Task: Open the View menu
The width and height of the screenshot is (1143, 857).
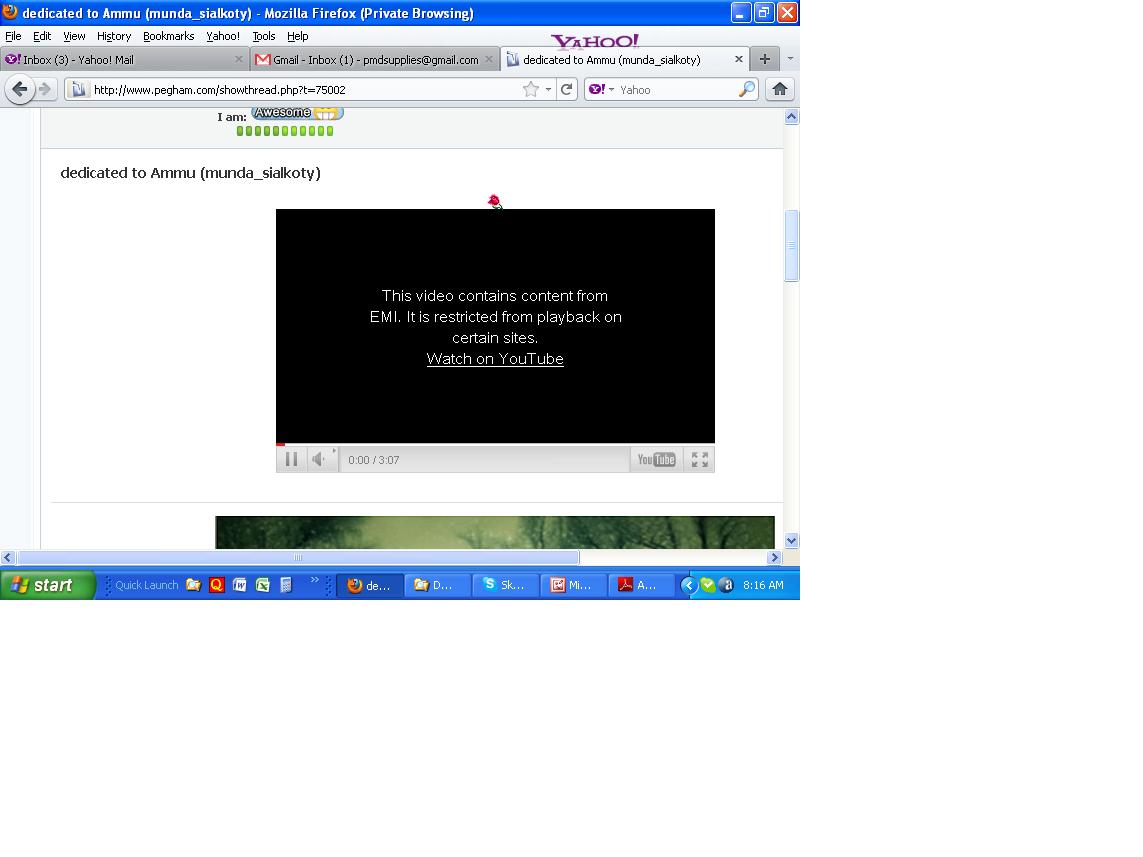Action: pyautogui.click(x=74, y=36)
